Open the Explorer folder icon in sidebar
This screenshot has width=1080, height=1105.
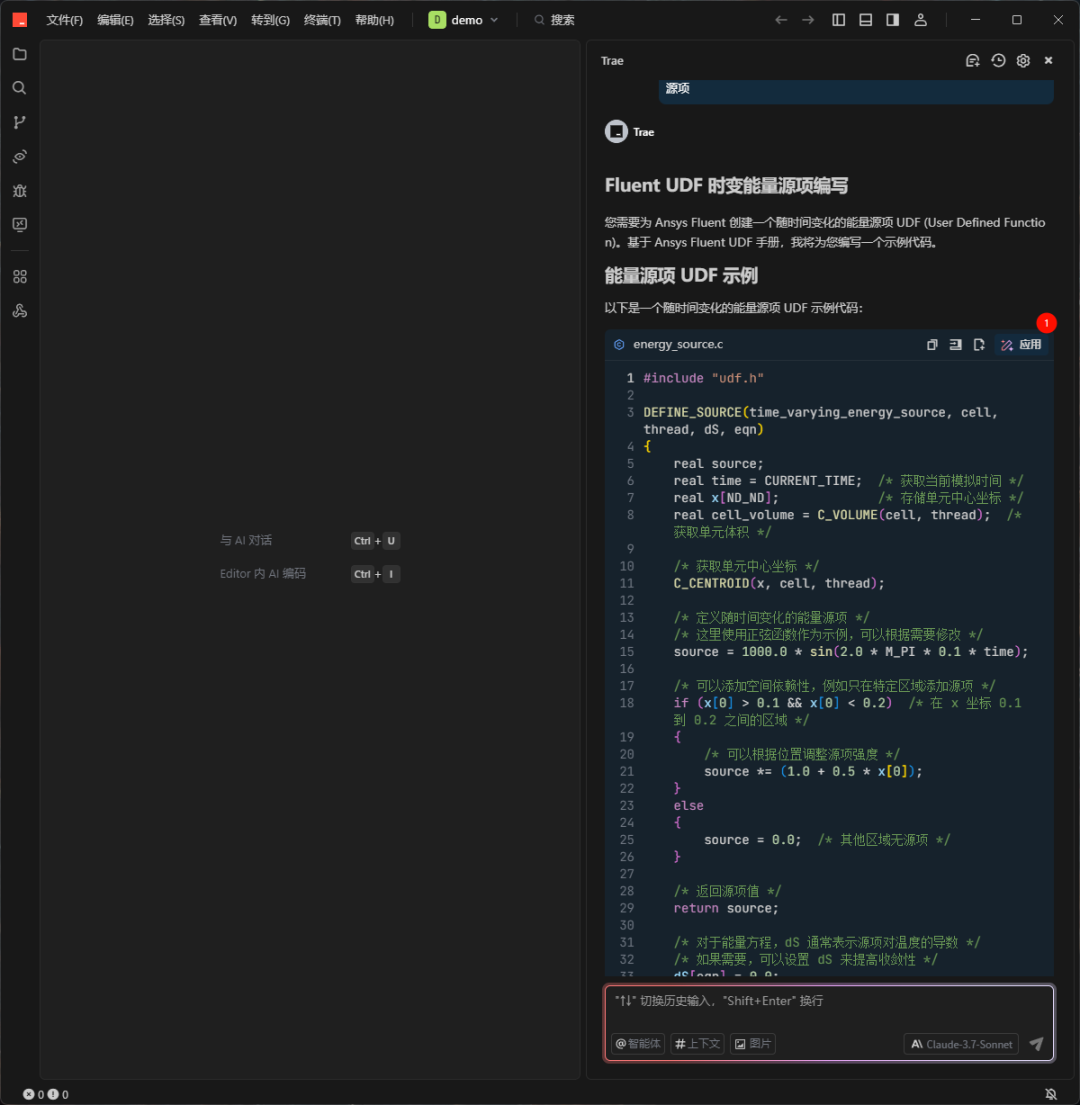point(19,54)
